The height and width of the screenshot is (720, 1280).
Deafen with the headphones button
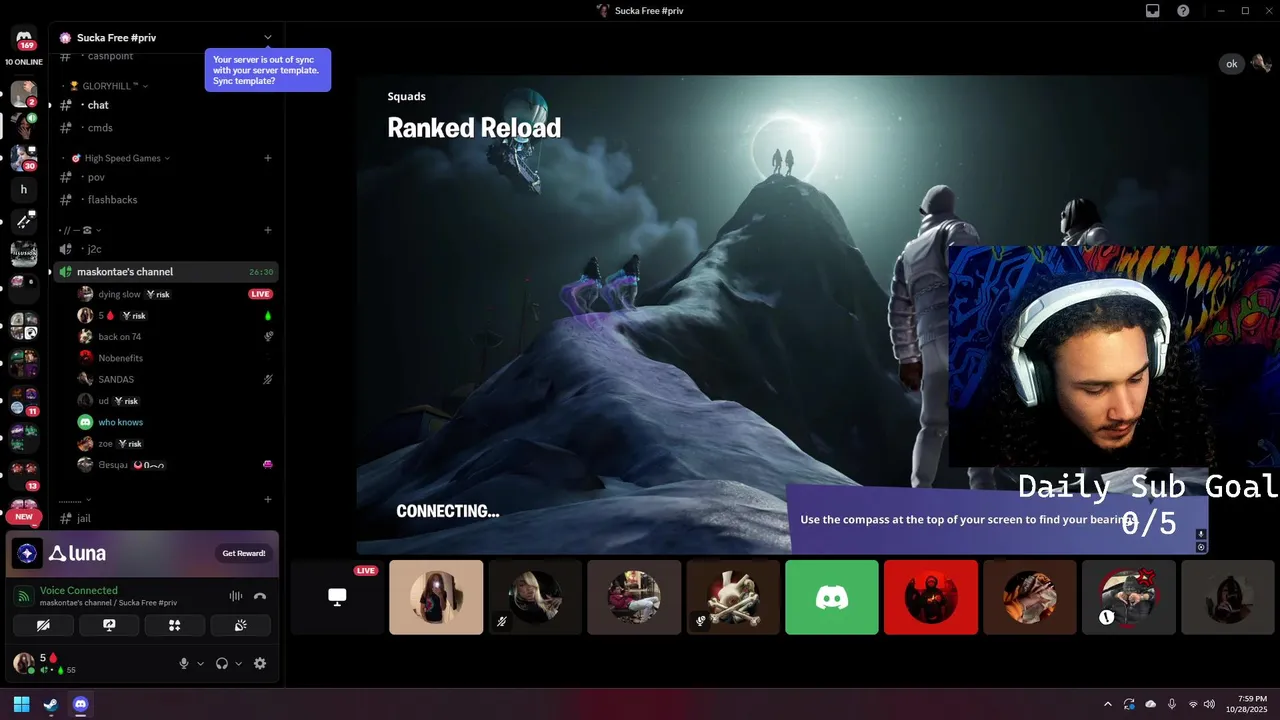tap(222, 663)
